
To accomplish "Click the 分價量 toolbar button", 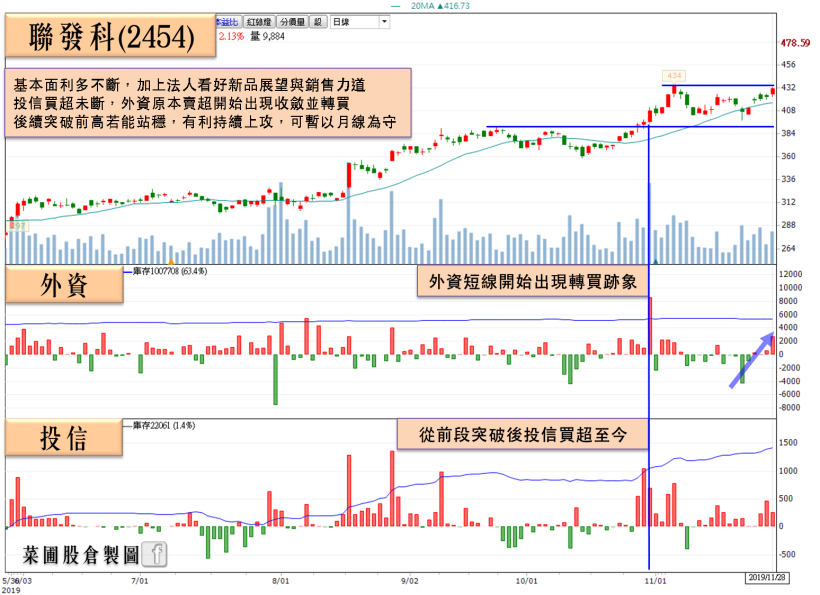I will (x=292, y=22).
